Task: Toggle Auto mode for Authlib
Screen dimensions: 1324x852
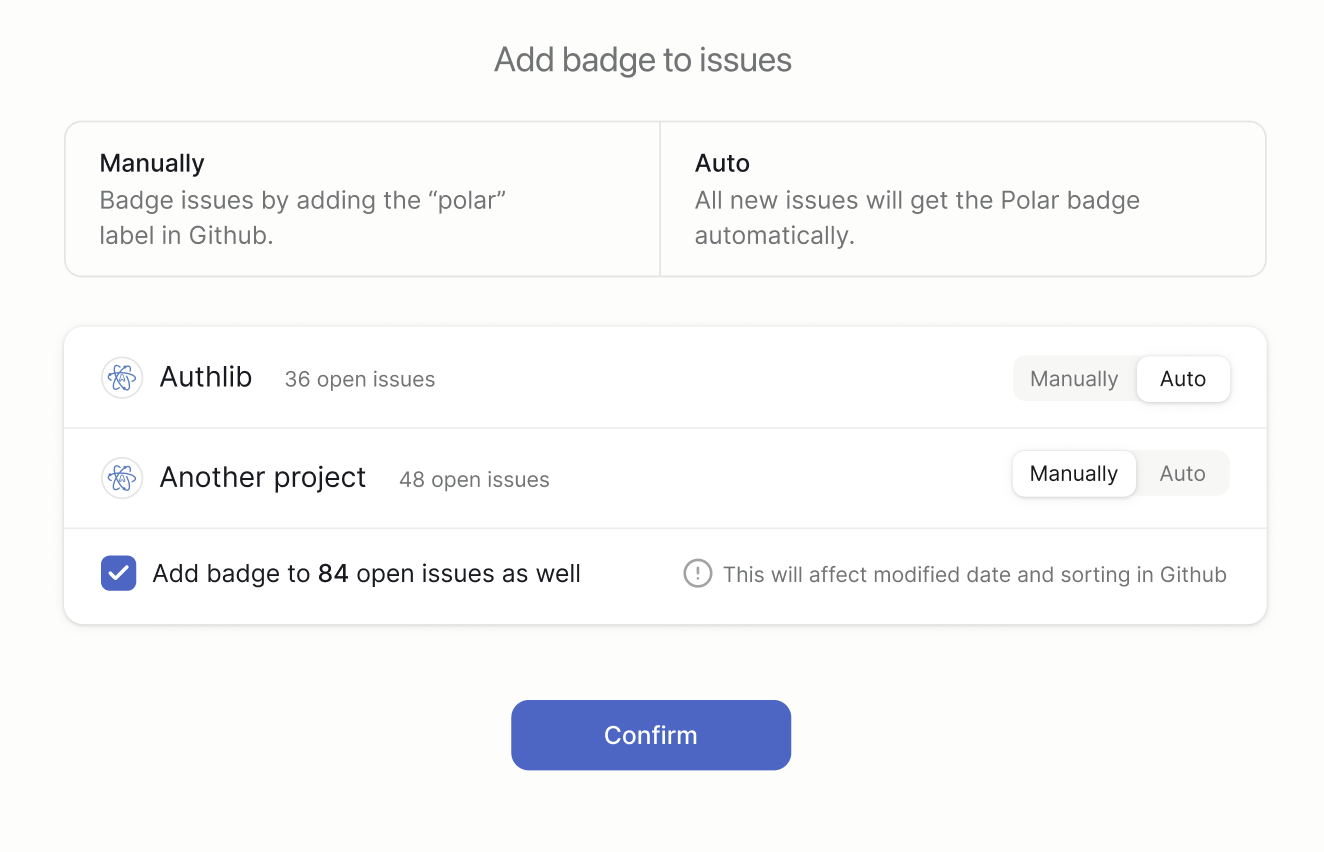Action: (x=1183, y=378)
